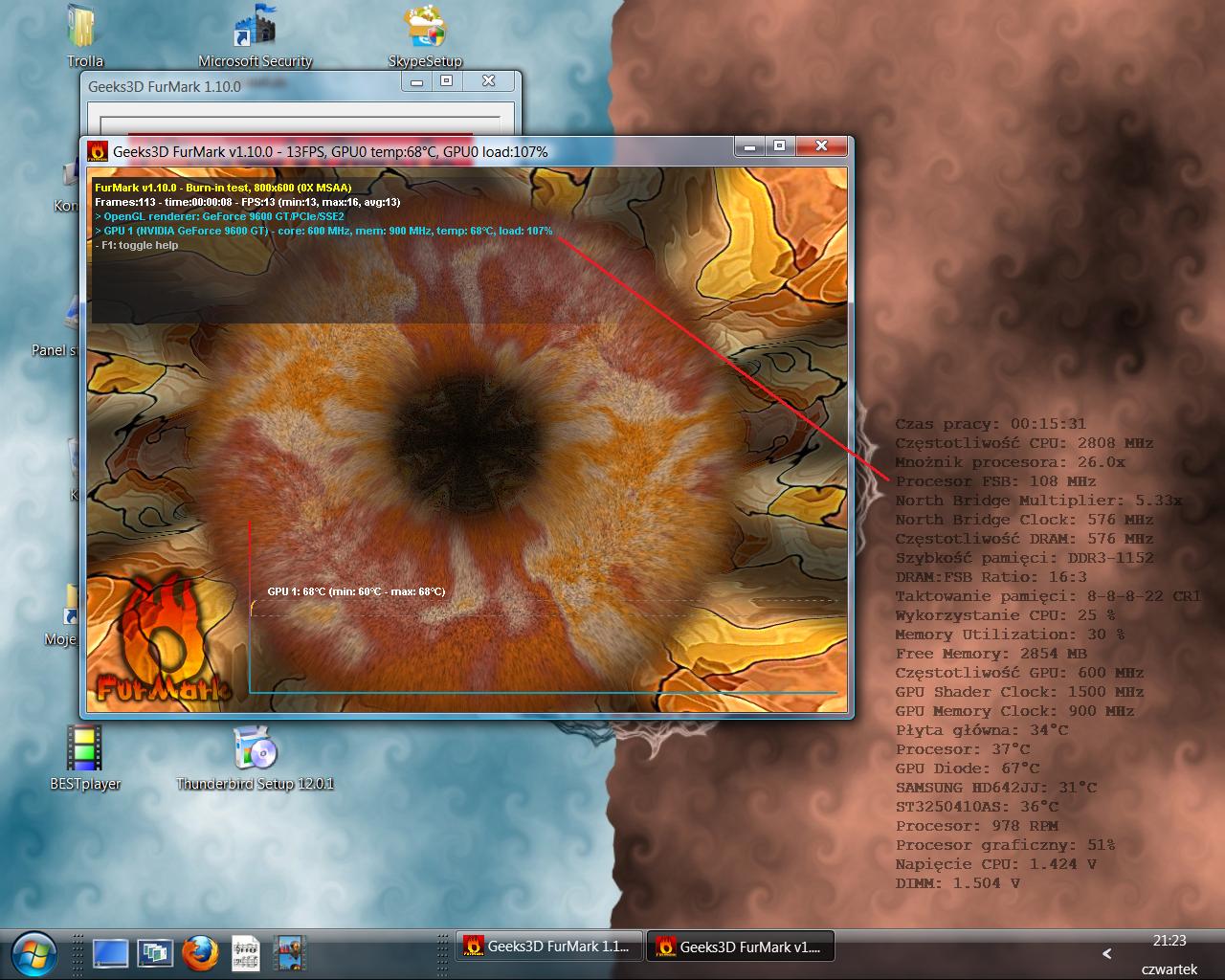Minimize the FurMark burn-in test window
Screen dimensions: 1225x980
(750, 146)
